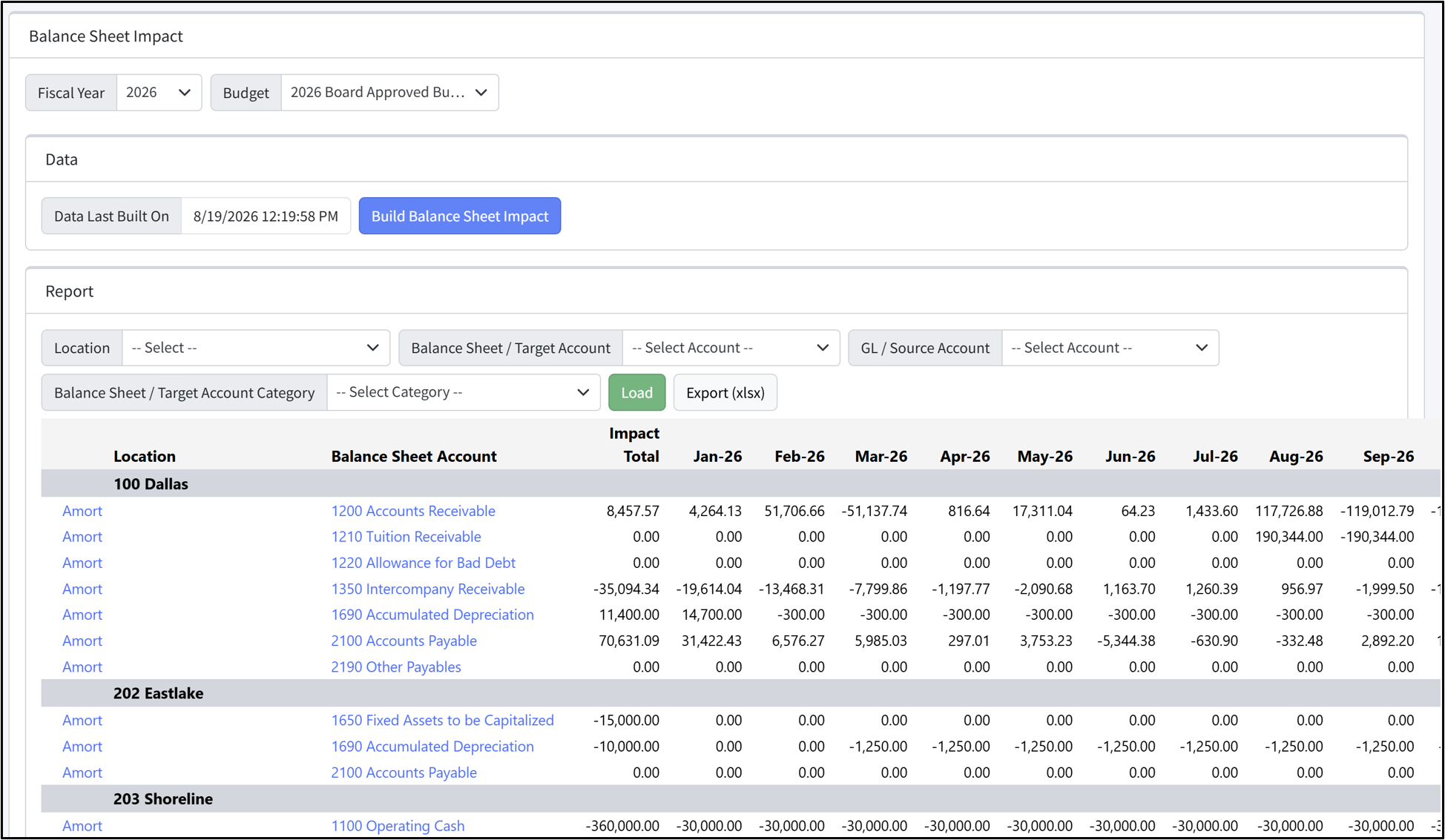
Task: Open 1350 Intercompany Receivable link
Action: click(428, 589)
